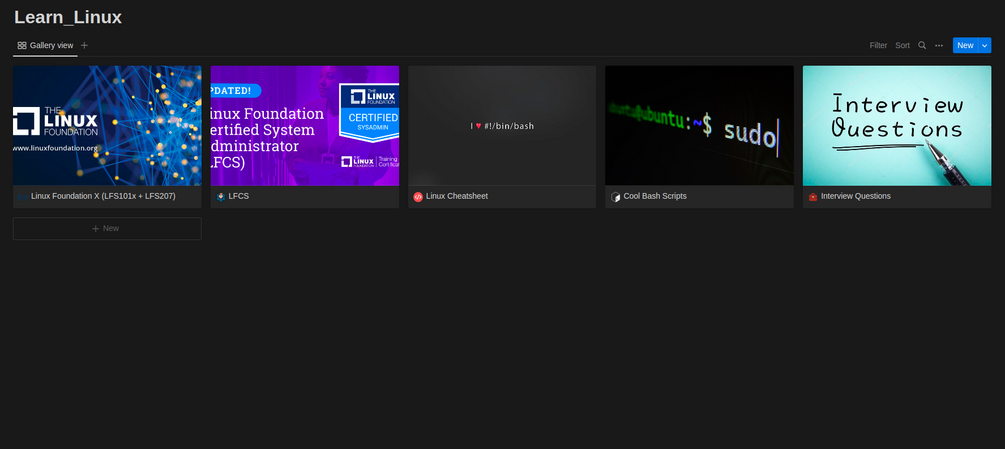
Task: Open the 'Cool Bash Scripts' card title
Action: 655,196
